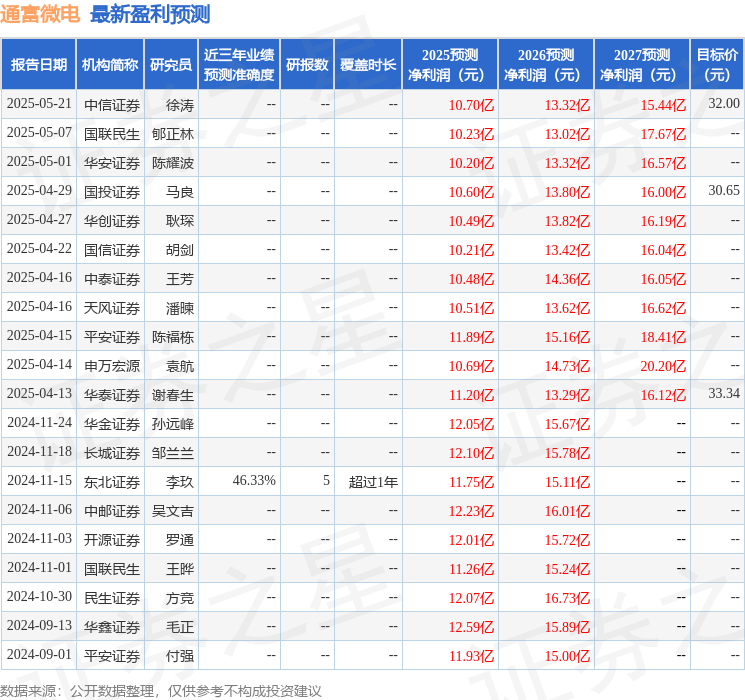The height and width of the screenshot is (700, 745).
Task: Click target price 32.00
Action: click(x=724, y=104)
